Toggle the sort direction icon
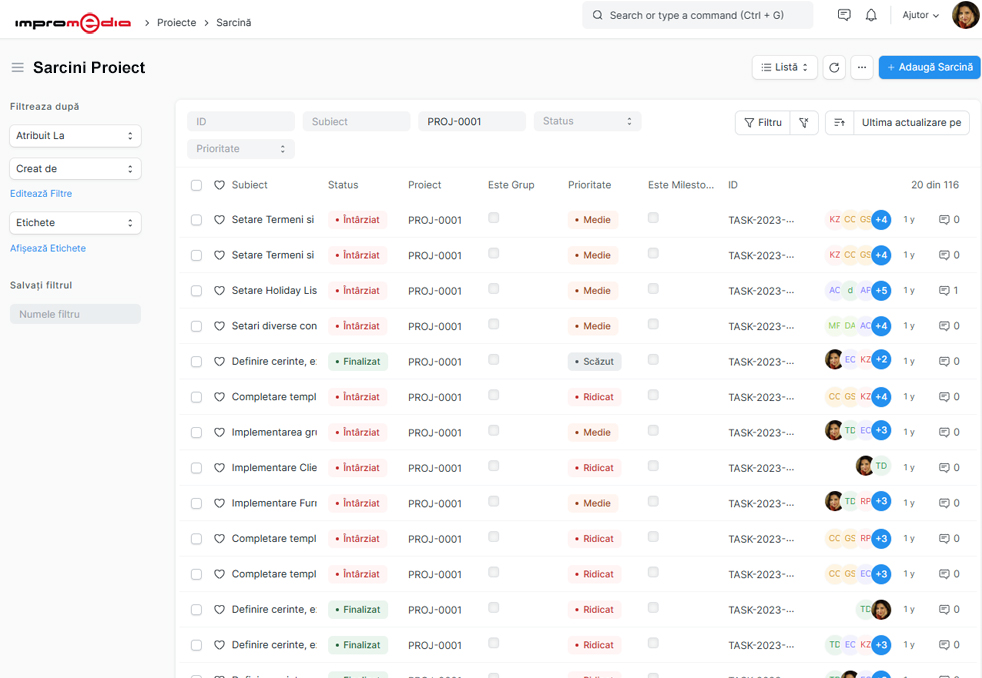The height and width of the screenshot is (678, 982). (x=839, y=122)
